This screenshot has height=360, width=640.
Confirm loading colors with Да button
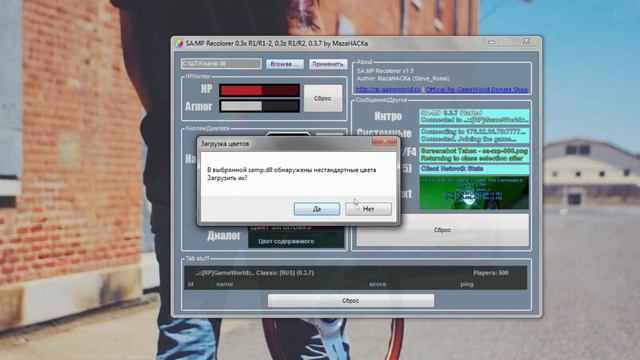317,209
